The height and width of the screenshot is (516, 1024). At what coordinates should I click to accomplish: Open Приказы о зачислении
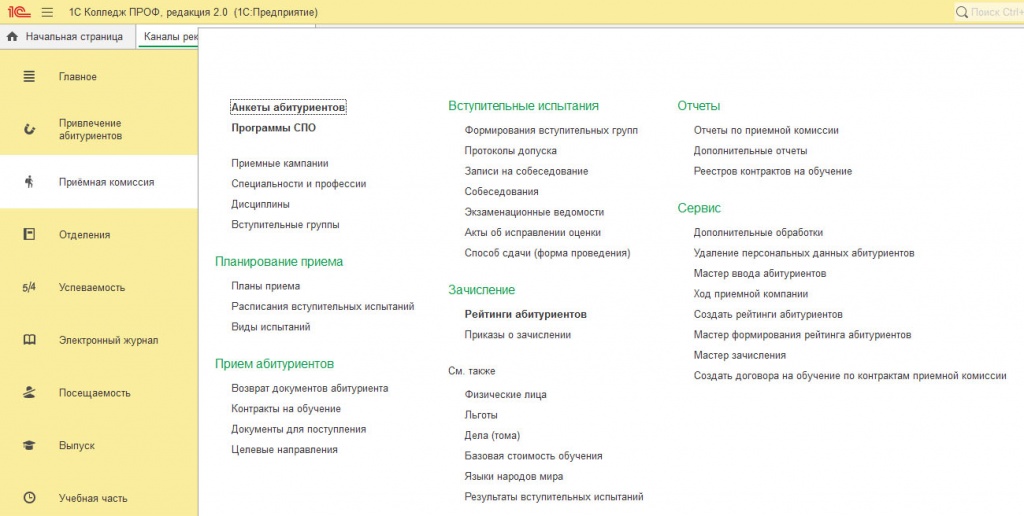[x=517, y=335]
